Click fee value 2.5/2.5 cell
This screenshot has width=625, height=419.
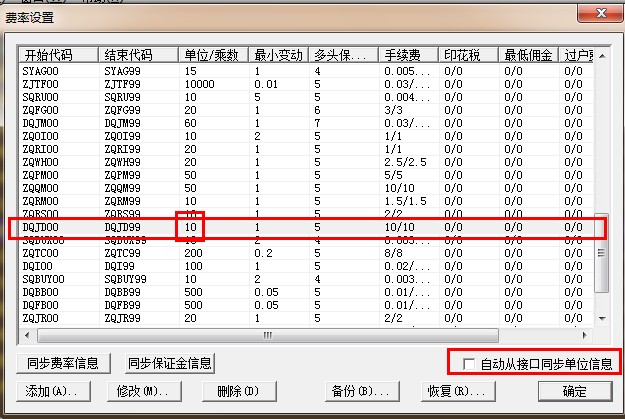pos(405,162)
